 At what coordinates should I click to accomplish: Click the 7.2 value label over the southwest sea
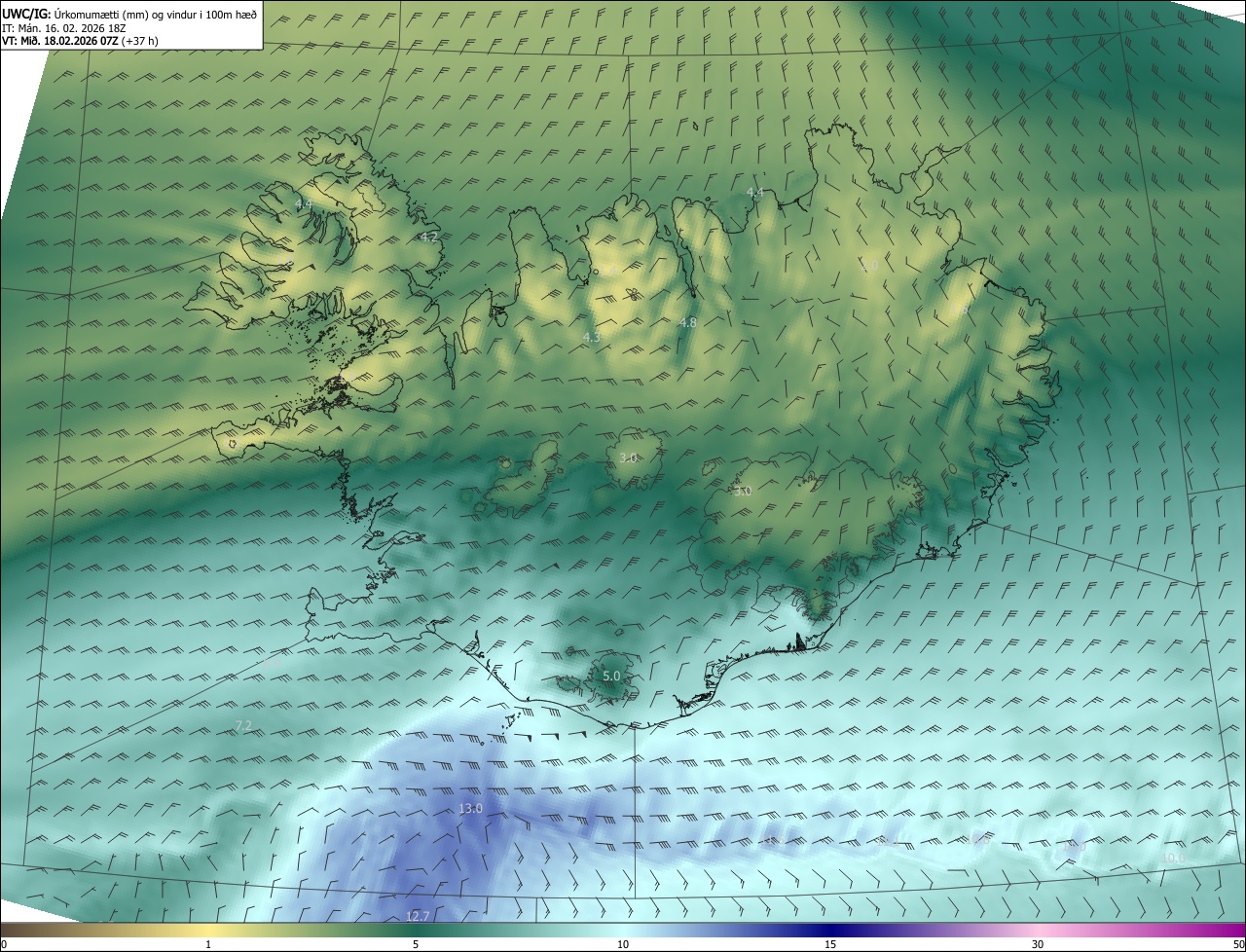(244, 726)
